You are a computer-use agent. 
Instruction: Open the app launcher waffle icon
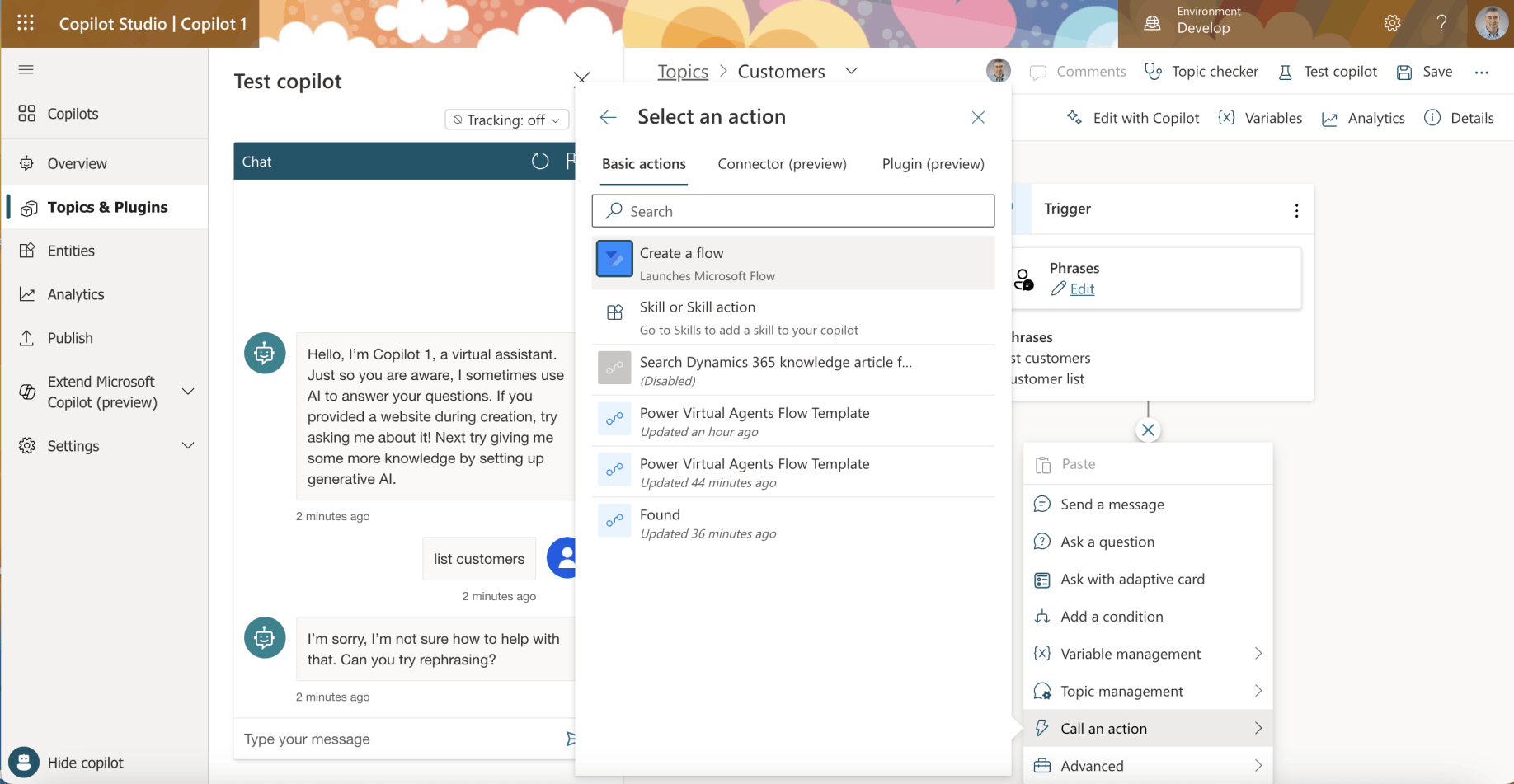click(x=26, y=23)
